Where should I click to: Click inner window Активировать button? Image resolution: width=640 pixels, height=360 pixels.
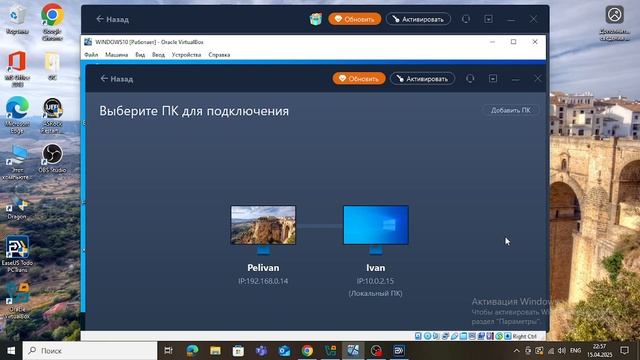click(x=422, y=78)
